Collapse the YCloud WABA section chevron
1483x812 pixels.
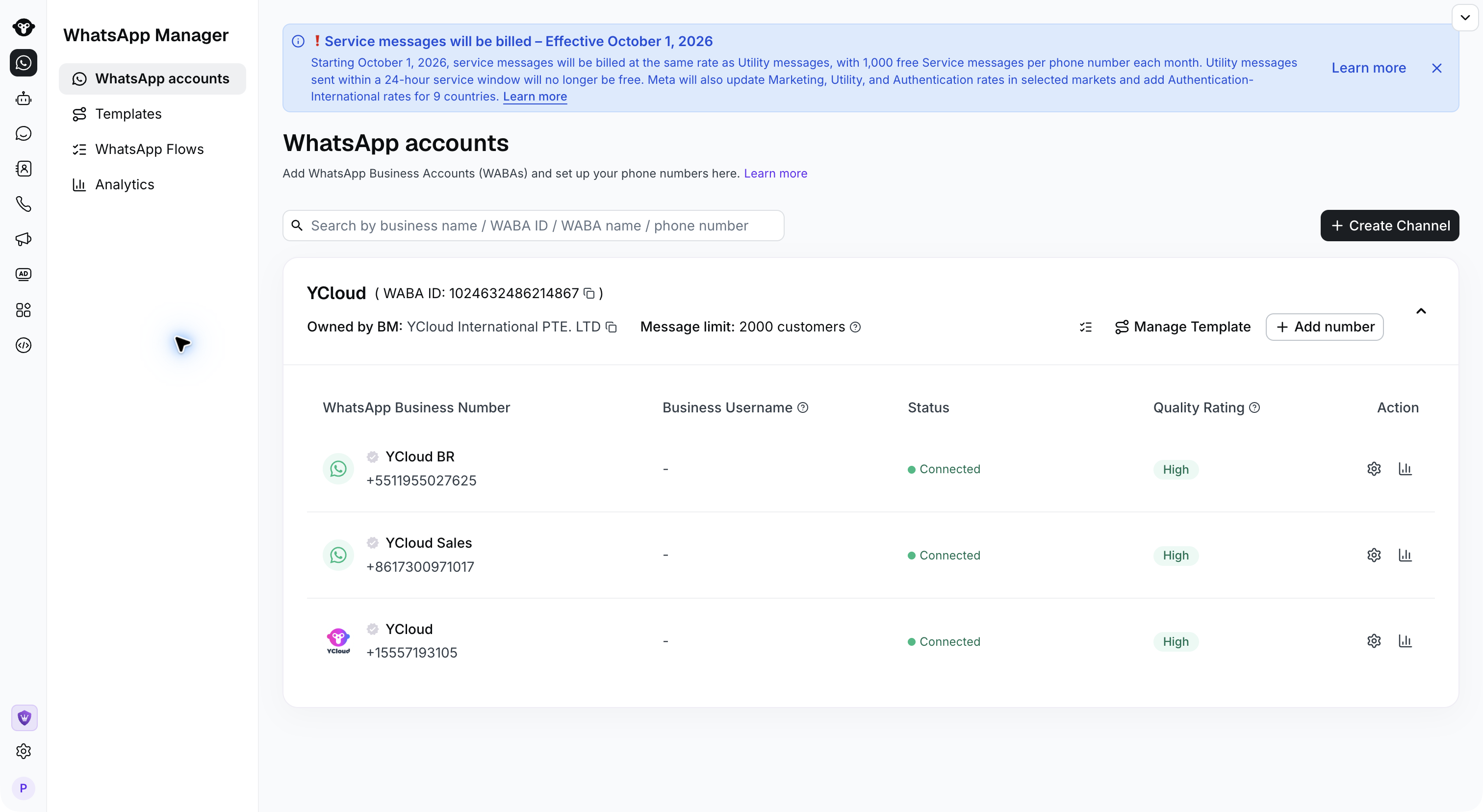pyautogui.click(x=1421, y=311)
